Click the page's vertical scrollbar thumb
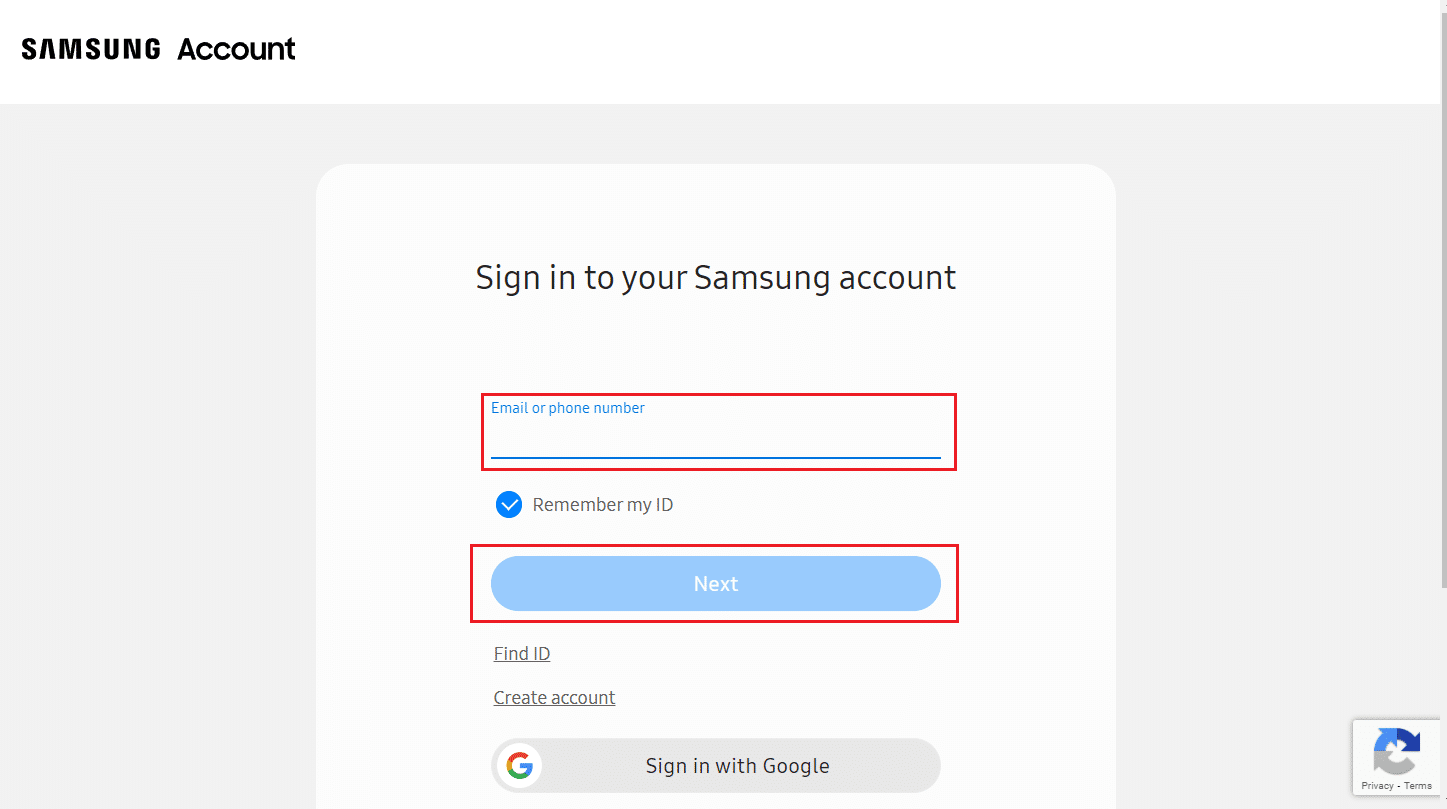The height and width of the screenshot is (809, 1447). [1441, 300]
